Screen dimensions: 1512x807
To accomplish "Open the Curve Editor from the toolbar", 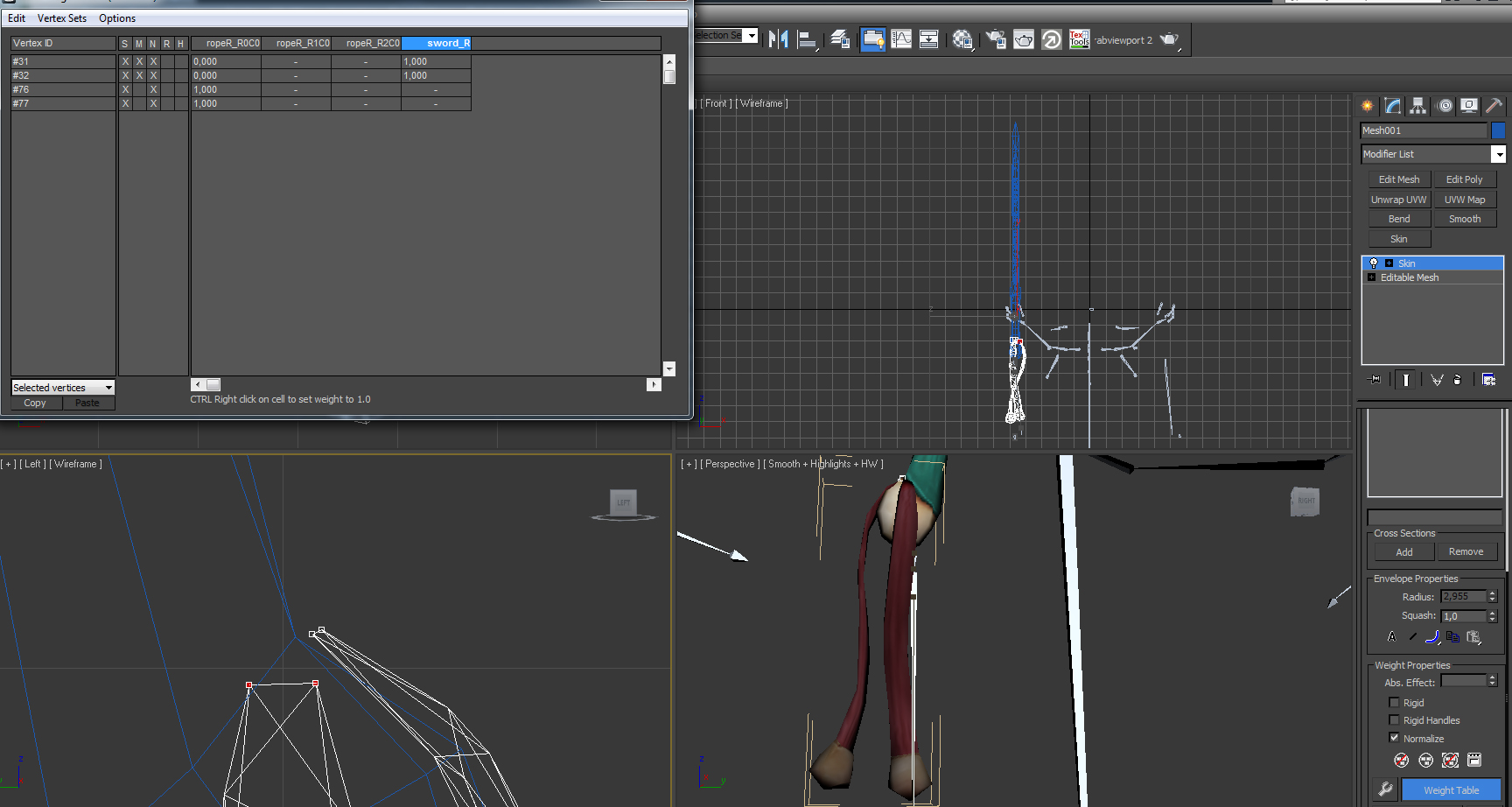I will 901,39.
